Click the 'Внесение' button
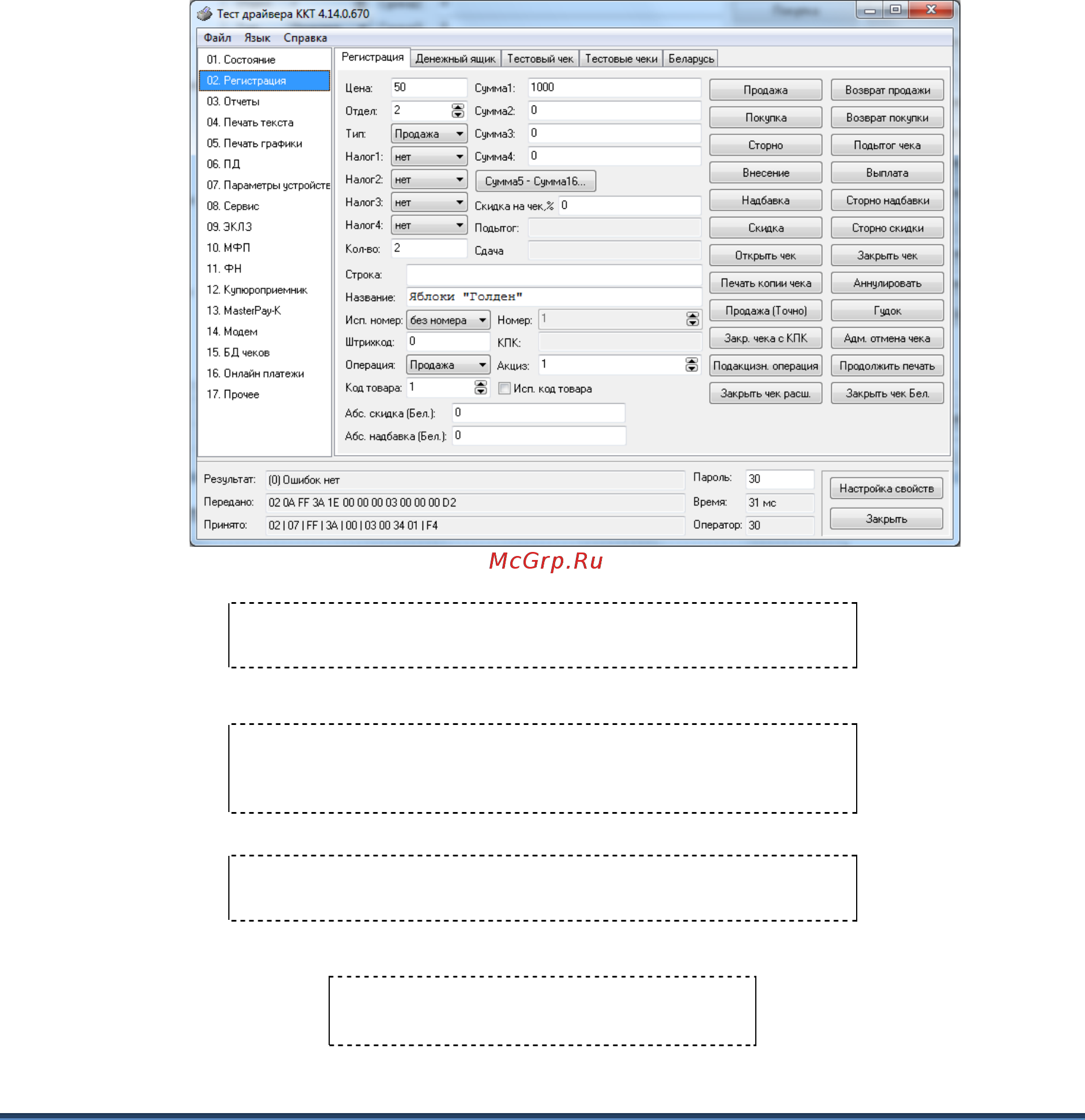This screenshot has width=1085, height=1120. [766, 173]
